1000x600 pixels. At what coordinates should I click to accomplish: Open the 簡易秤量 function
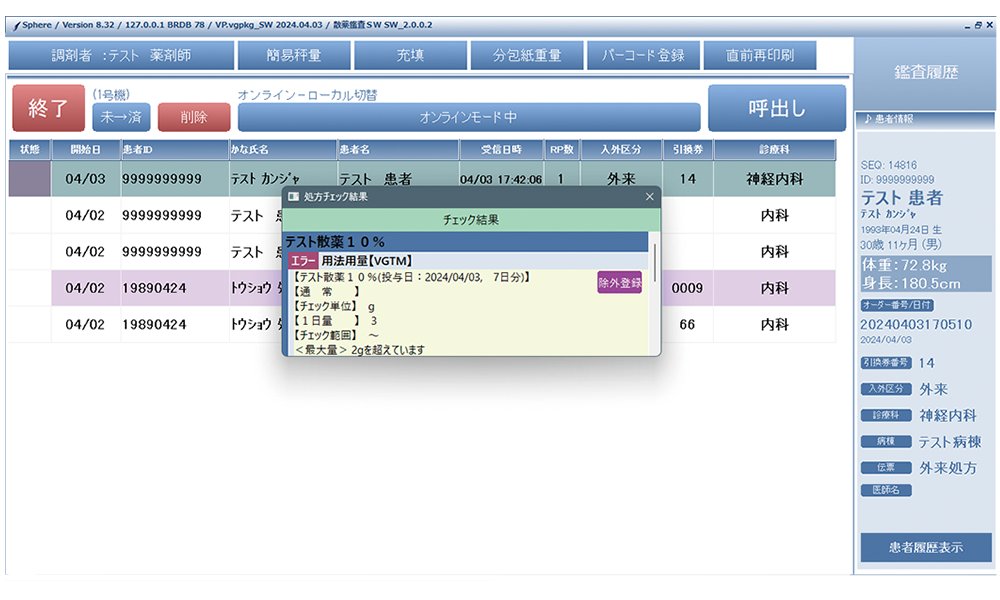coord(294,55)
